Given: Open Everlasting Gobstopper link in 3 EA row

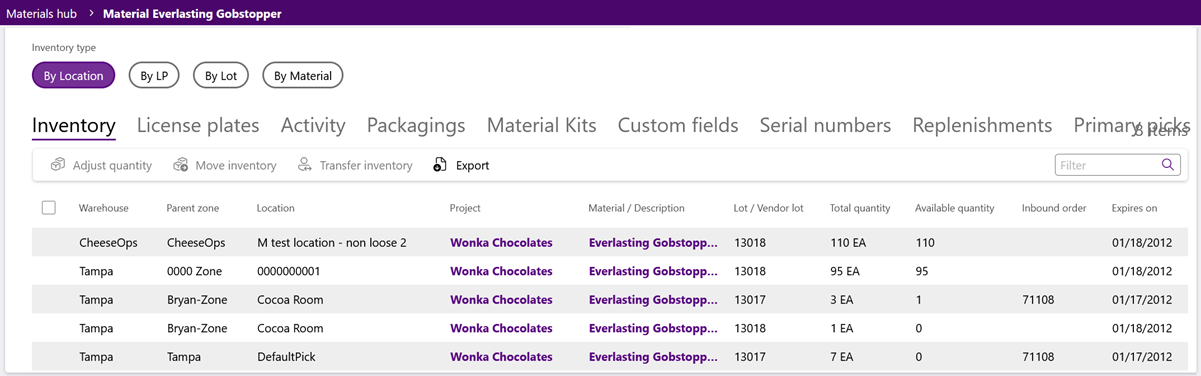Looking at the screenshot, I should tap(653, 299).
